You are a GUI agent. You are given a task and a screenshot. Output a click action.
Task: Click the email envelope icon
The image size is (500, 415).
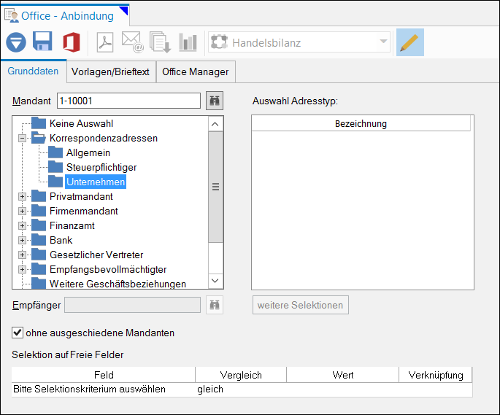click(x=132, y=42)
